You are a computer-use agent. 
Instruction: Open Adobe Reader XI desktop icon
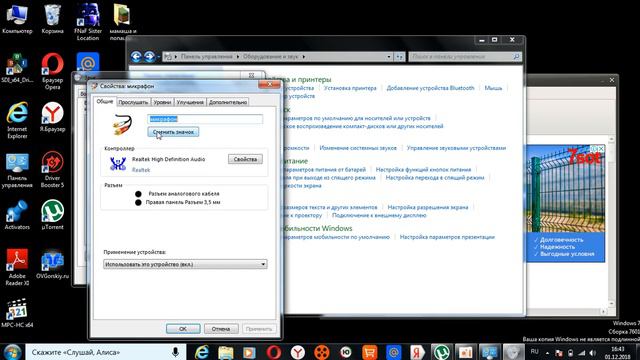17,267
